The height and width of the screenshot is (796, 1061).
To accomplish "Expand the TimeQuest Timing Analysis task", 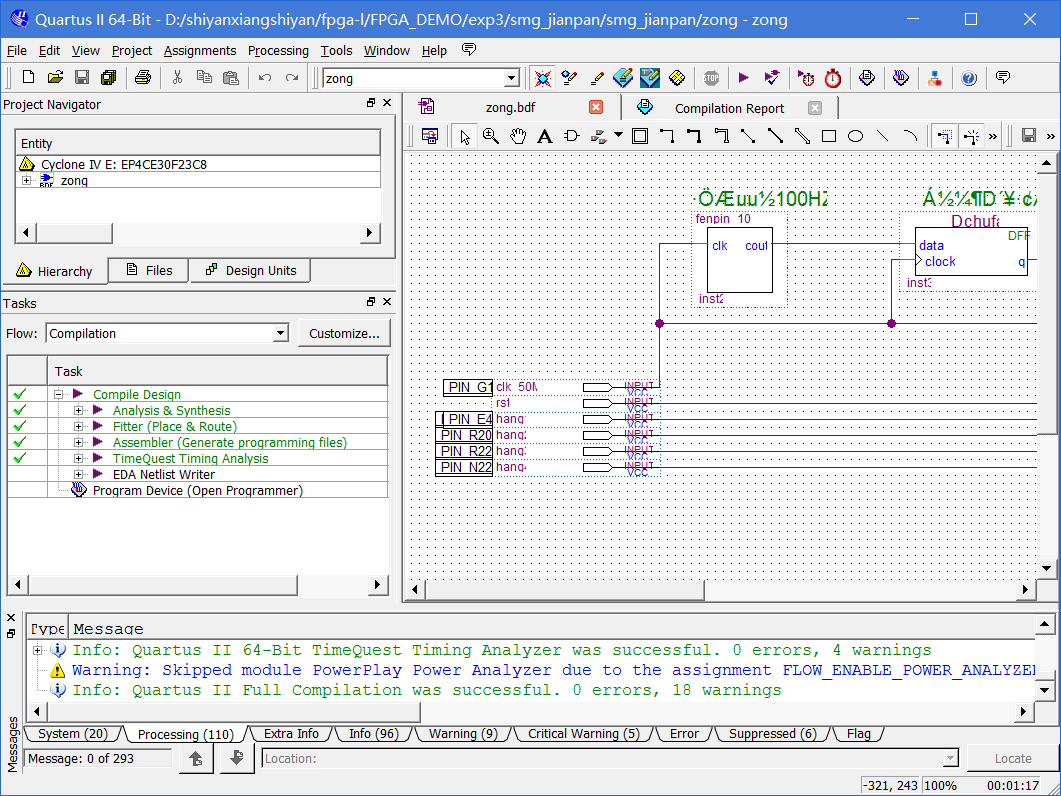I will [78, 458].
